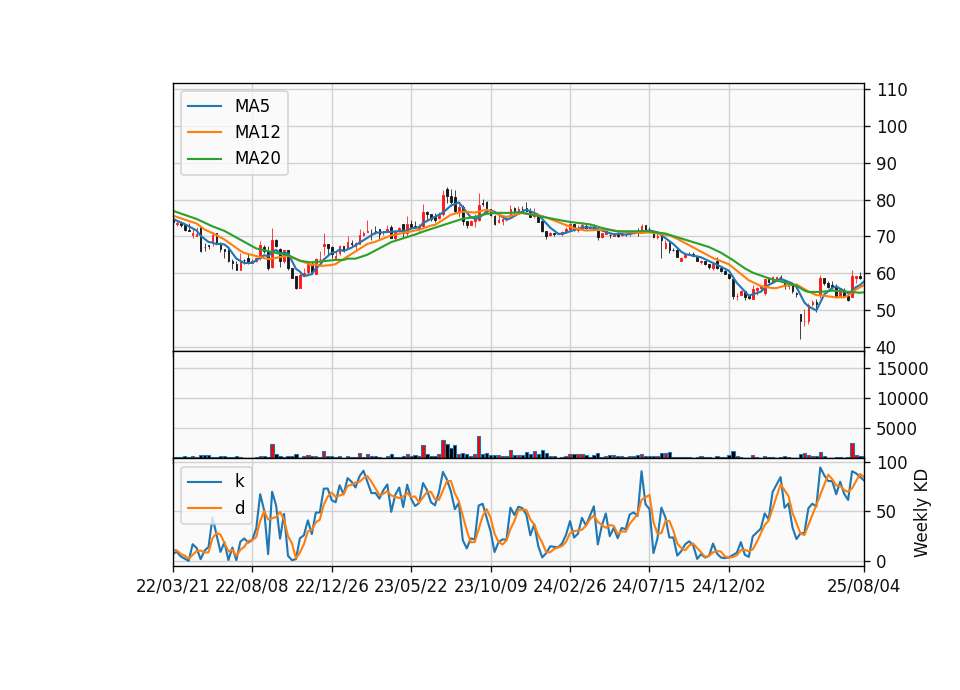
Task: Click the 22/08/08 date tick label
Action: (x=252, y=586)
